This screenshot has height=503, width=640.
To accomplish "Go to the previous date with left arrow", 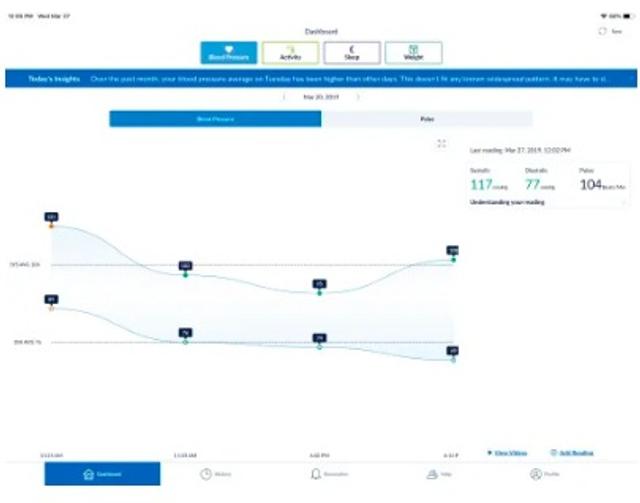I will (284, 97).
